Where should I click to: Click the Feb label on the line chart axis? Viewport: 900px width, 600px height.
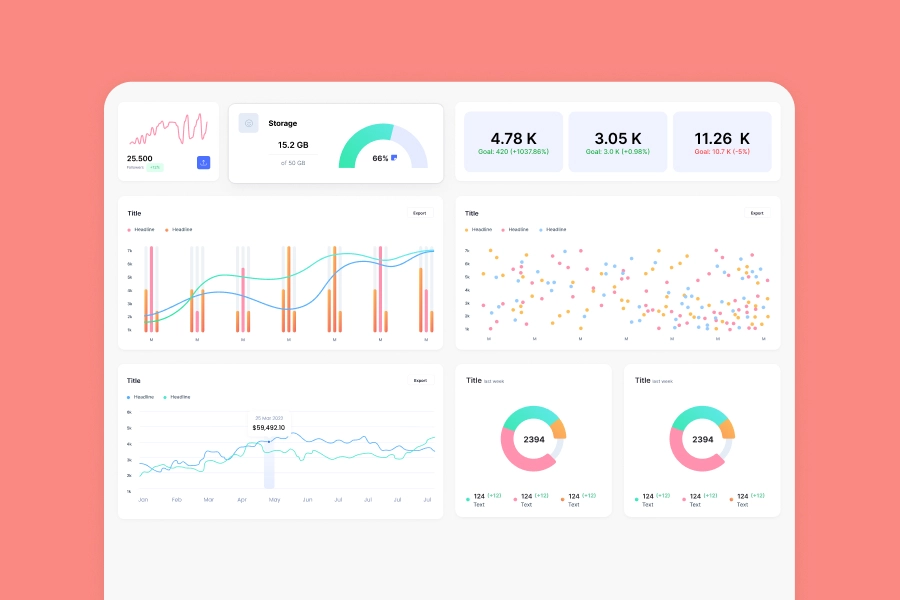[x=176, y=500]
